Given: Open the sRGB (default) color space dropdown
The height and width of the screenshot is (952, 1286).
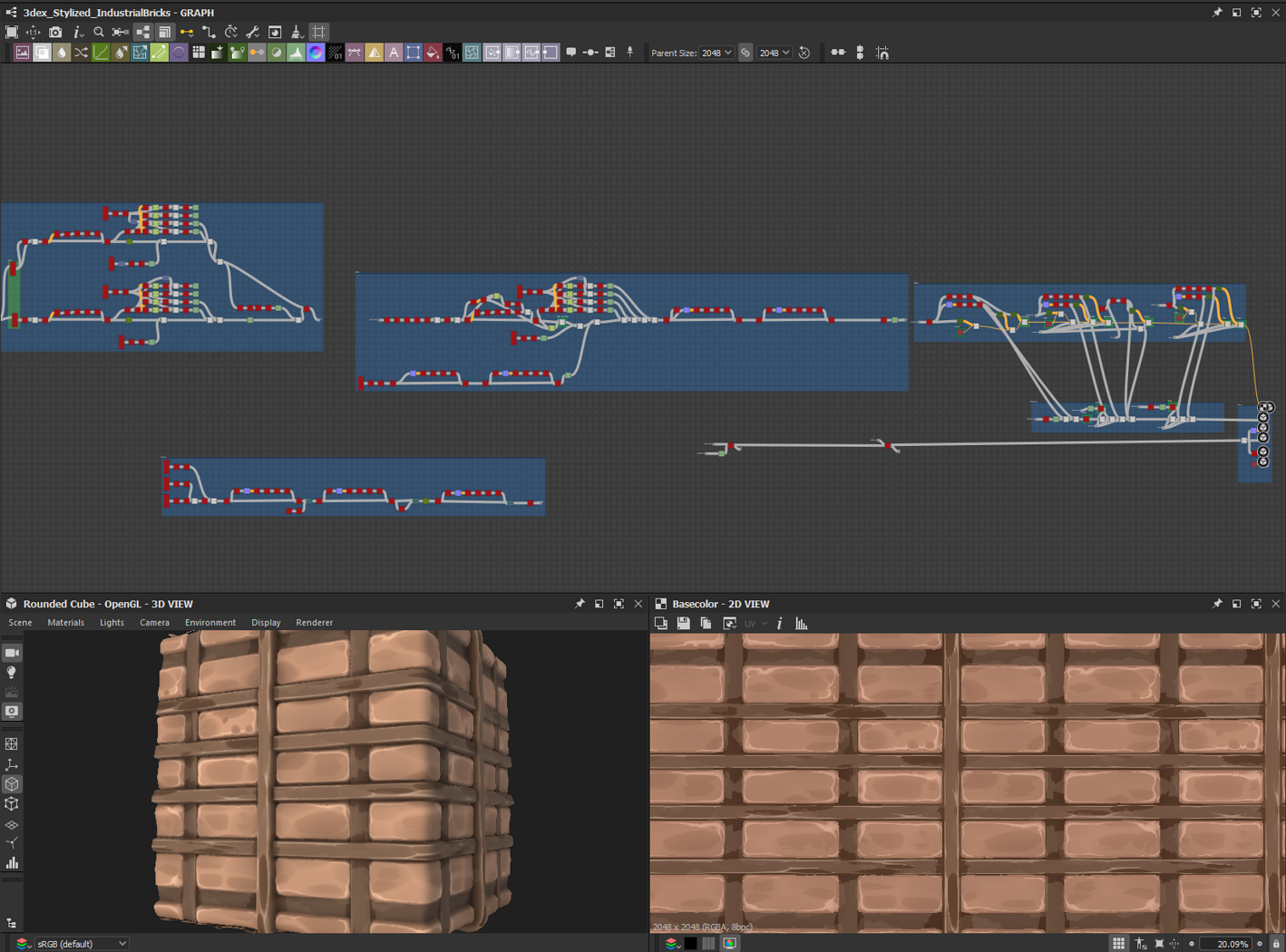Looking at the screenshot, I should (81, 944).
